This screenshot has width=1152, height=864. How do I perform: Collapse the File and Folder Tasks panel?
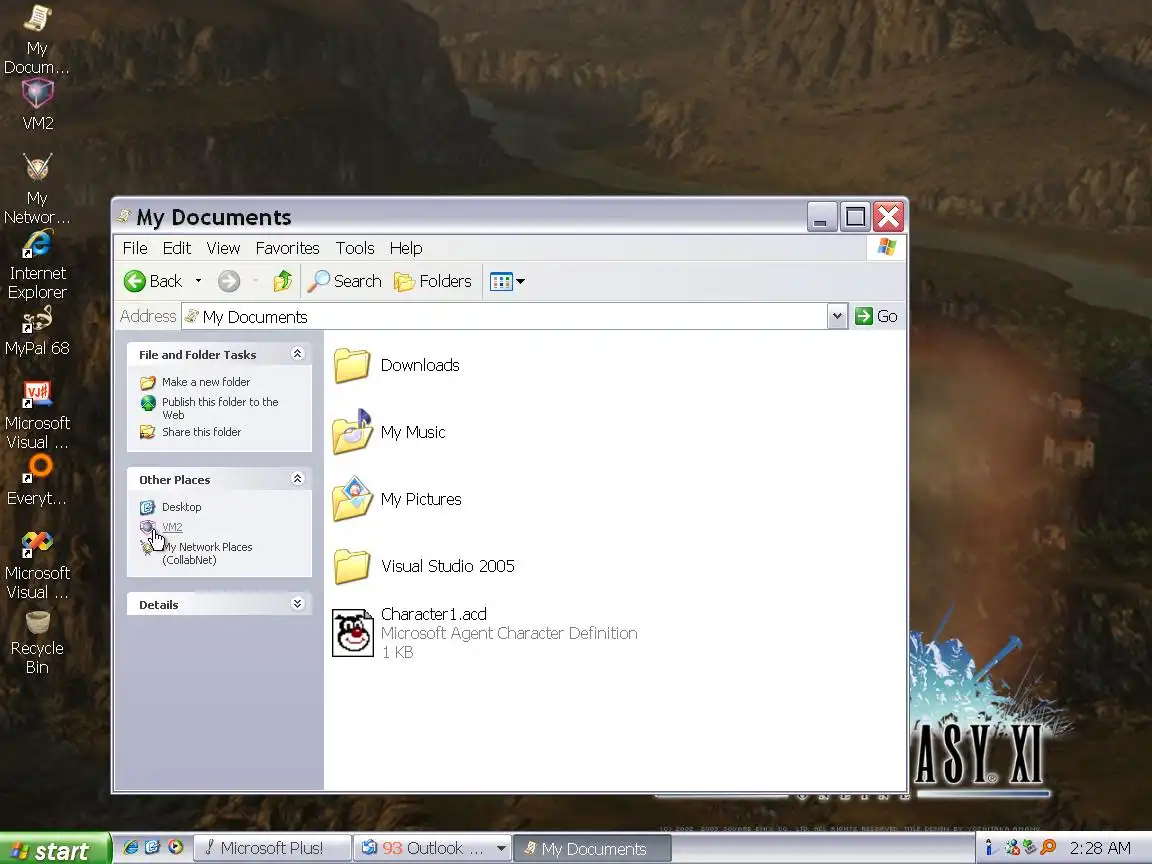click(298, 354)
